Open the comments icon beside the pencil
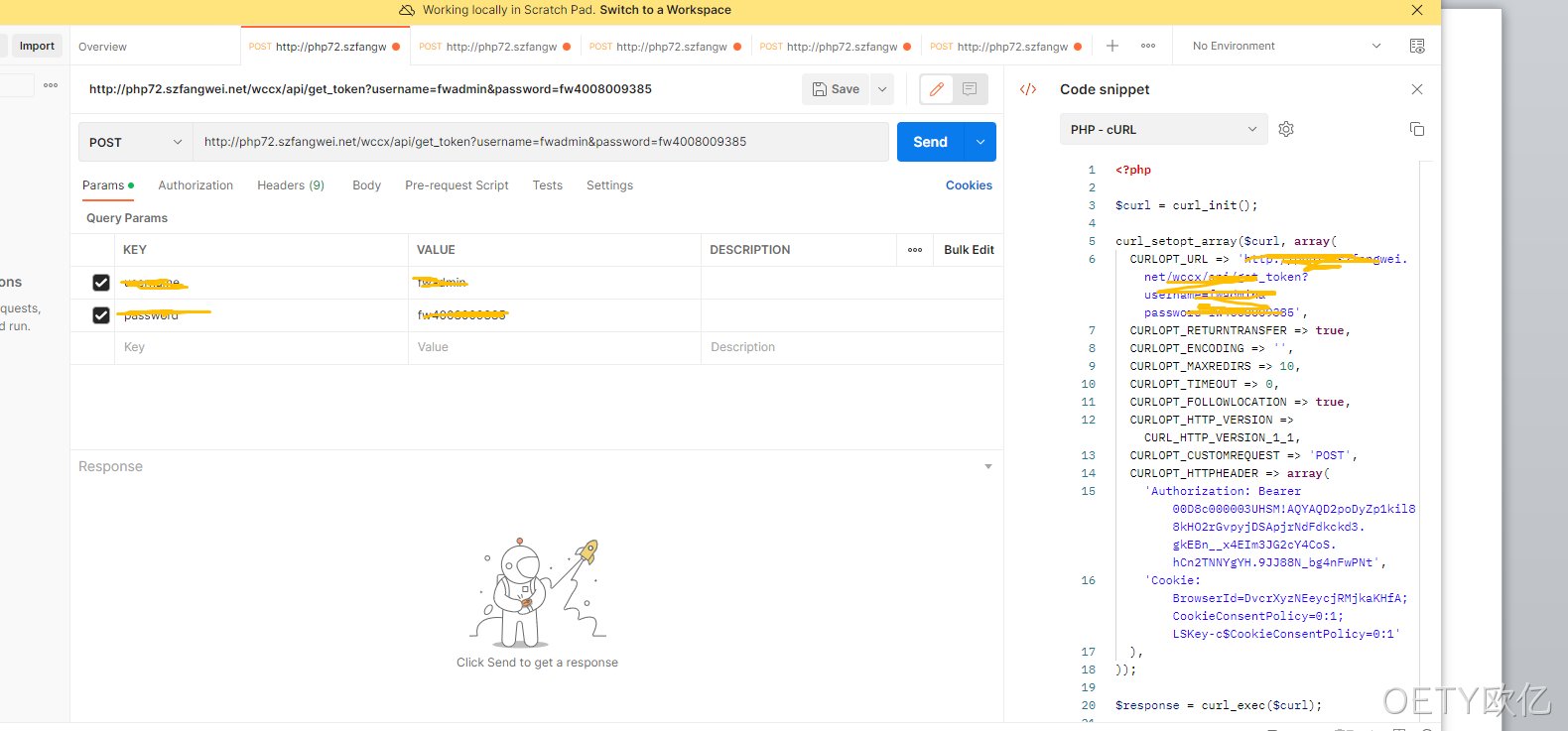 click(970, 89)
